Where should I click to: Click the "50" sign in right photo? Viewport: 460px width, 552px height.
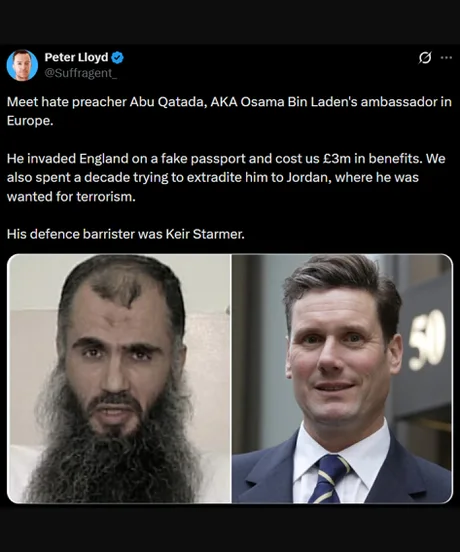coord(427,340)
